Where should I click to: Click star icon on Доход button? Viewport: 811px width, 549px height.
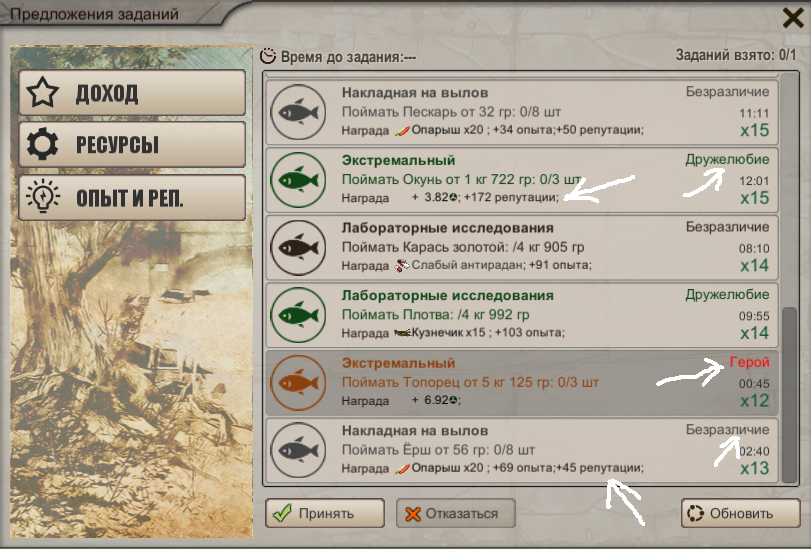42,93
